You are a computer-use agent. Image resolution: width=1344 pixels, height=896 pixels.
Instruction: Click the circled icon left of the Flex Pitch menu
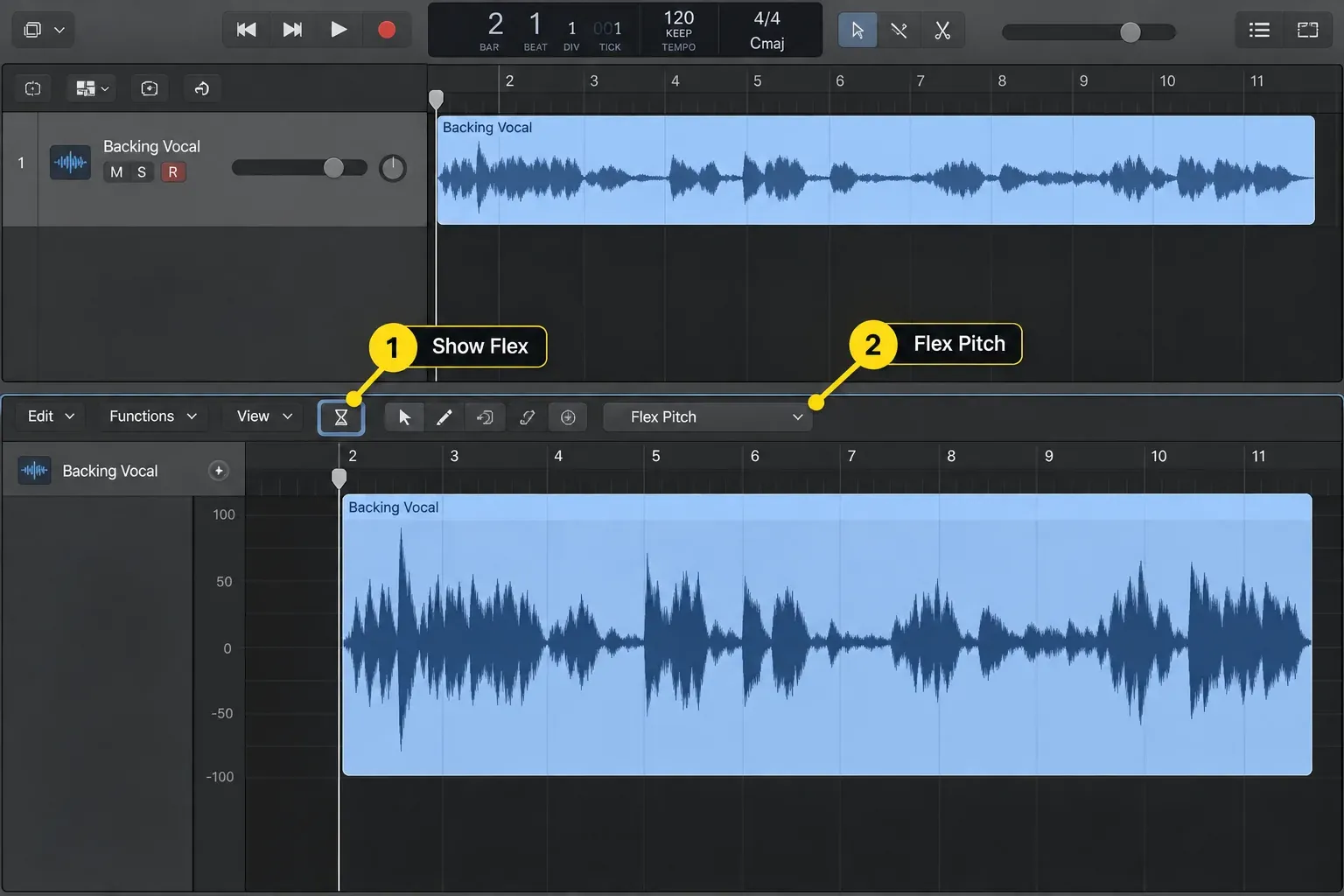(568, 417)
